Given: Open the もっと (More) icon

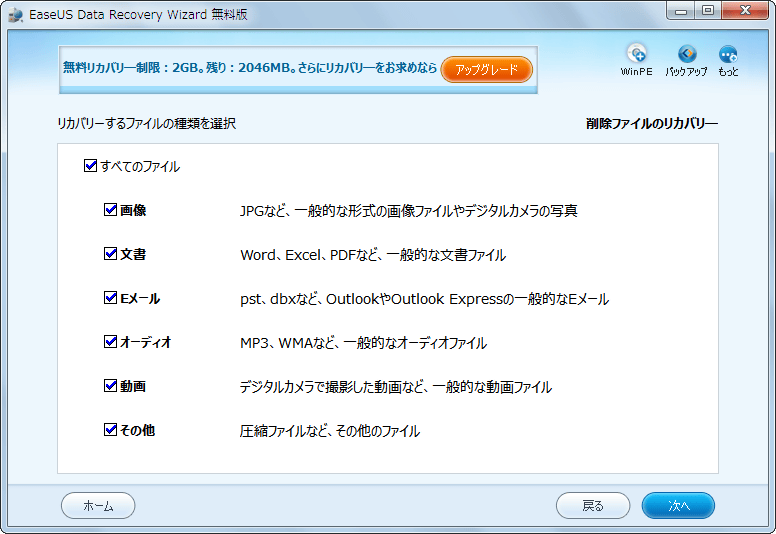Looking at the screenshot, I should pos(728,60).
